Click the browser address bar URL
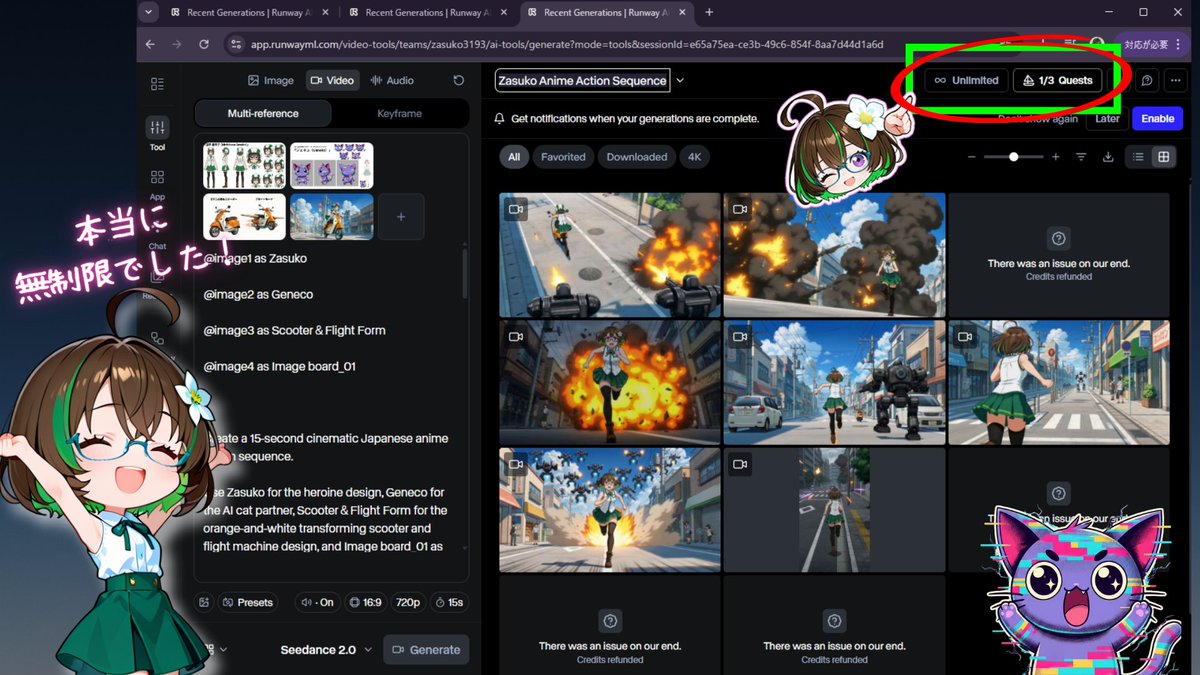Viewport: 1200px width, 675px height. point(567,44)
